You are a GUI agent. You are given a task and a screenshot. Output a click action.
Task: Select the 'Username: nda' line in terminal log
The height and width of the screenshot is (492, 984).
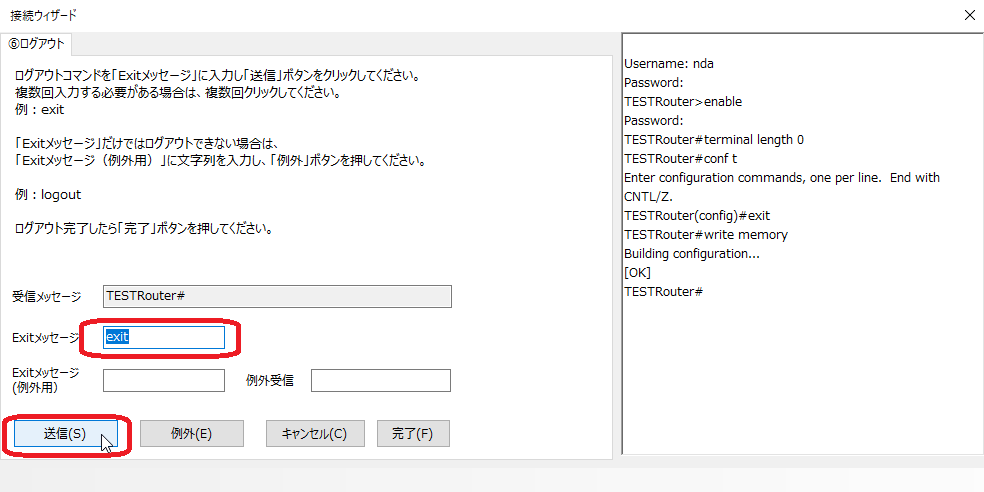pyautogui.click(x=668, y=64)
